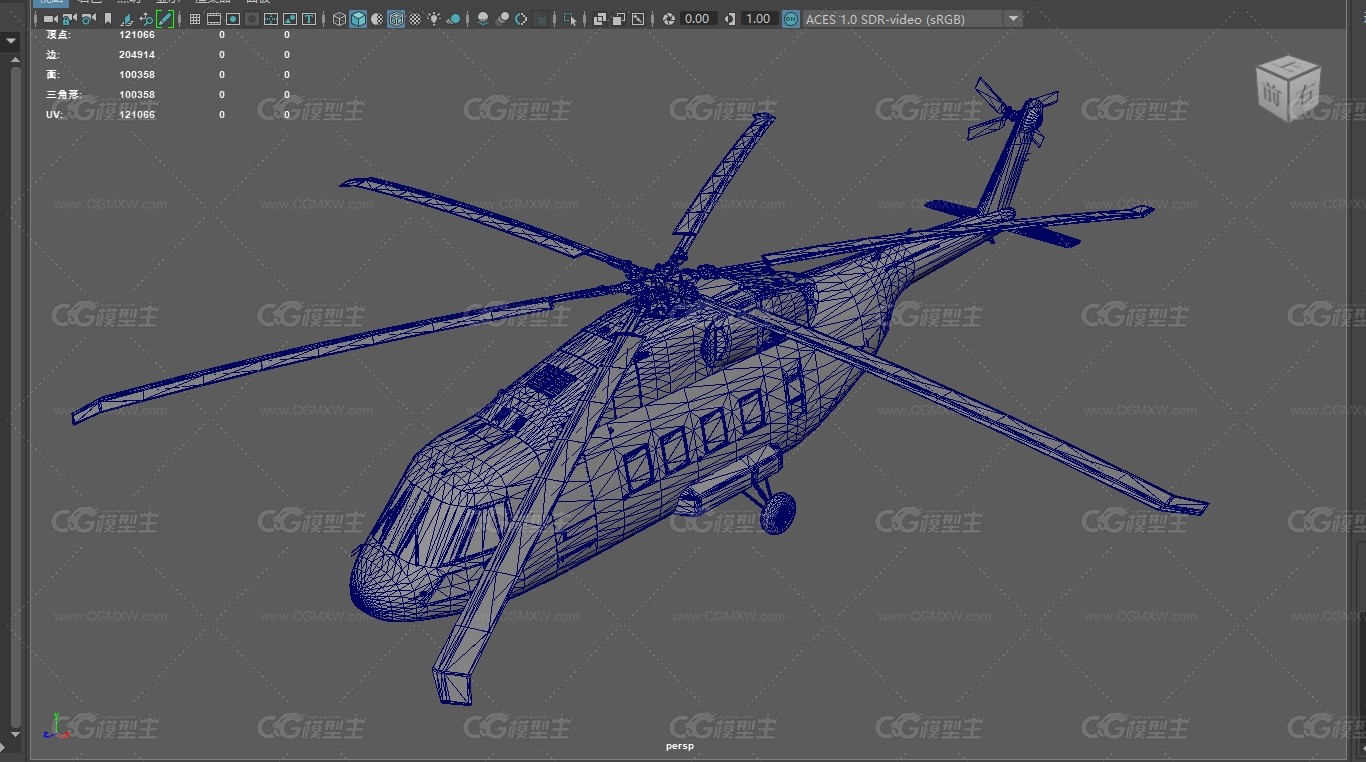Viewport: 1366px width, 762px height.
Task: Click edge count value 204914
Action: (x=137, y=55)
